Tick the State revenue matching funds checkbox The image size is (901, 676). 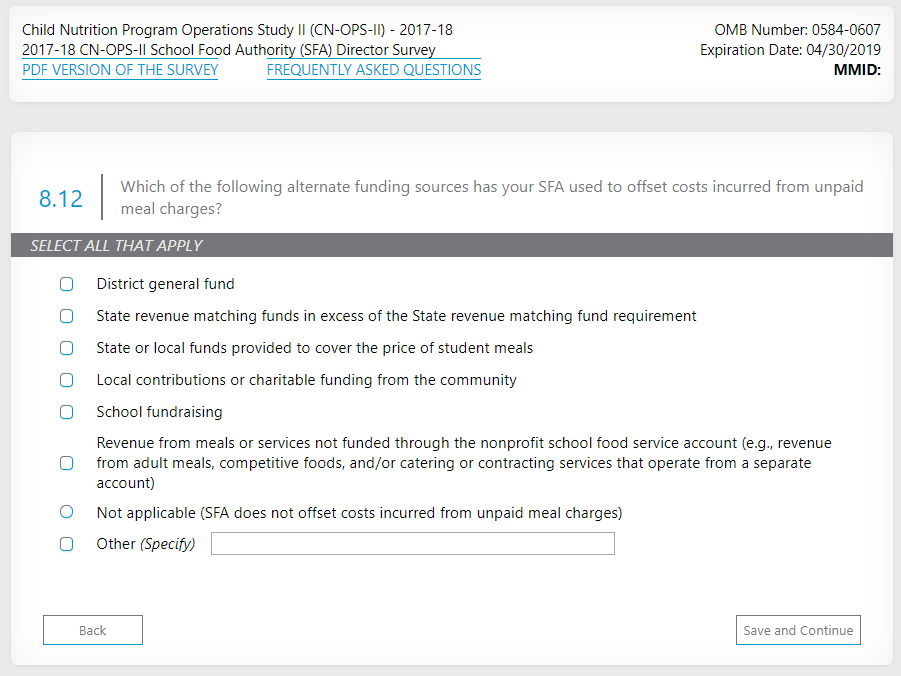point(67,316)
